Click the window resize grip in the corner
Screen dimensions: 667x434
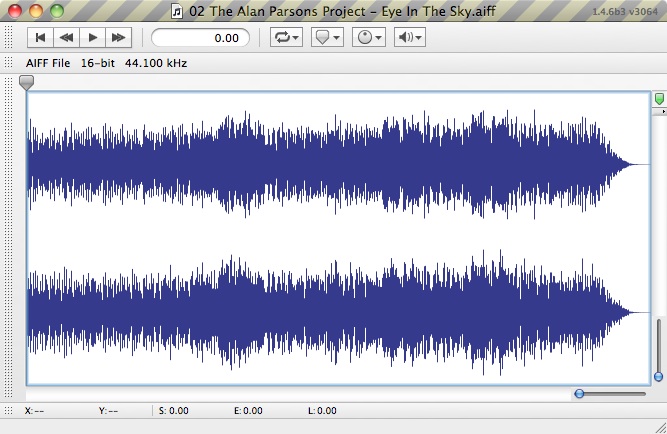coord(660,427)
